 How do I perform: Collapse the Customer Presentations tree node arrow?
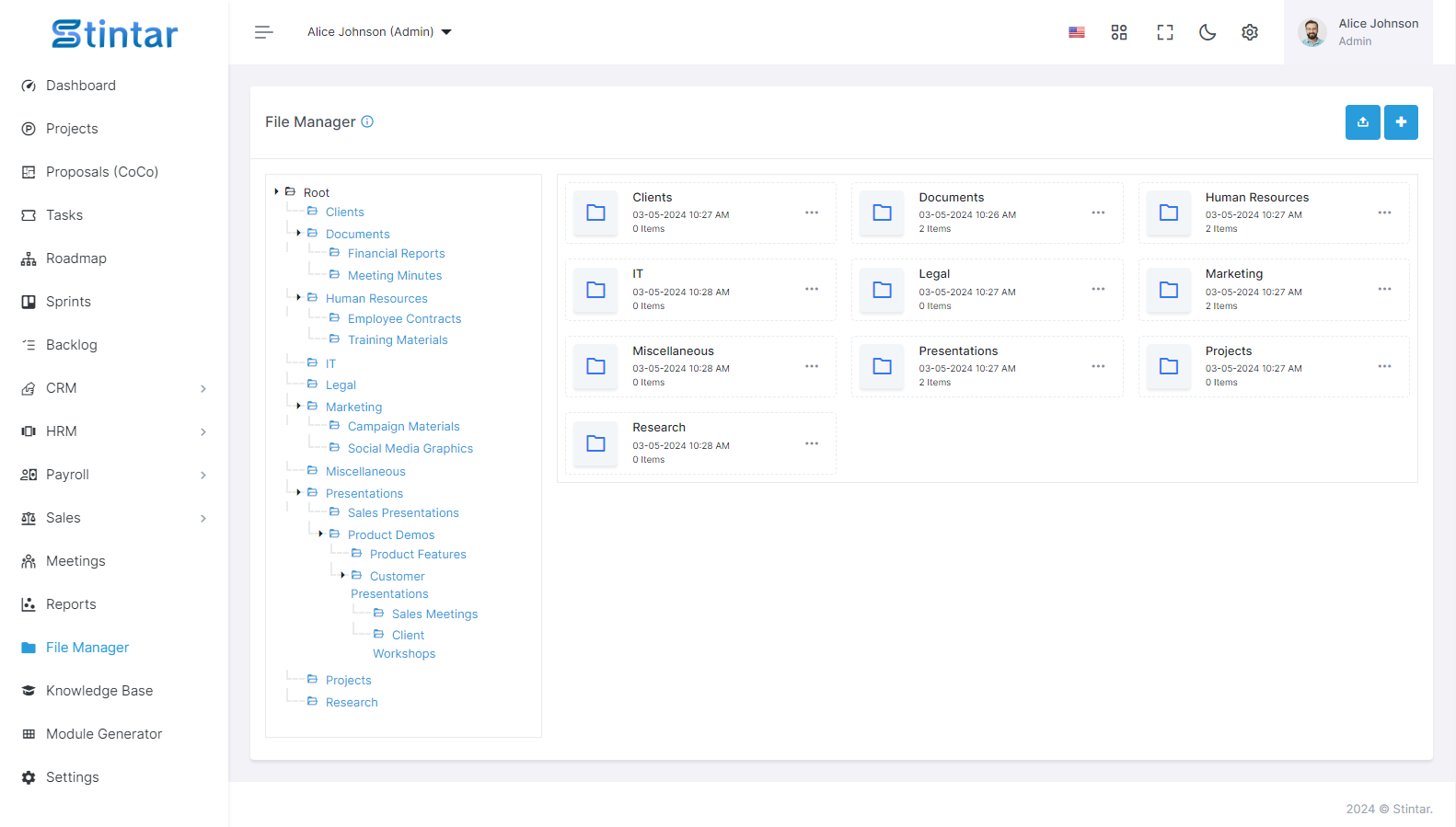(x=342, y=575)
